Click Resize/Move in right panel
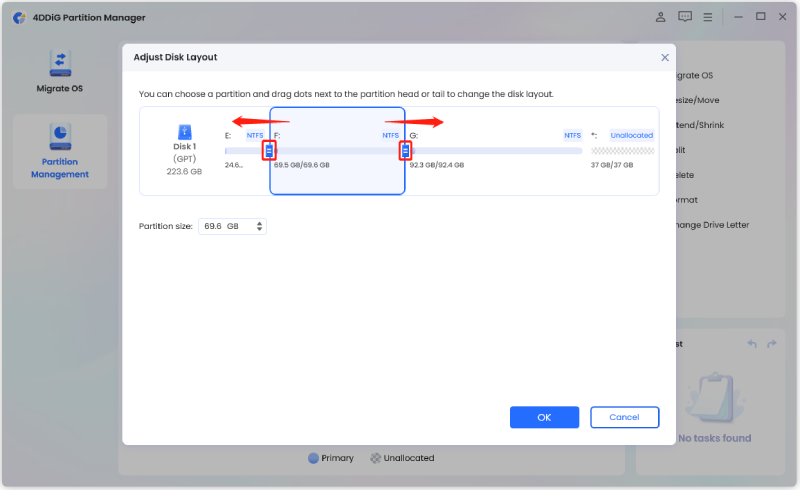Viewport: 800px width, 490px height. (697, 101)
